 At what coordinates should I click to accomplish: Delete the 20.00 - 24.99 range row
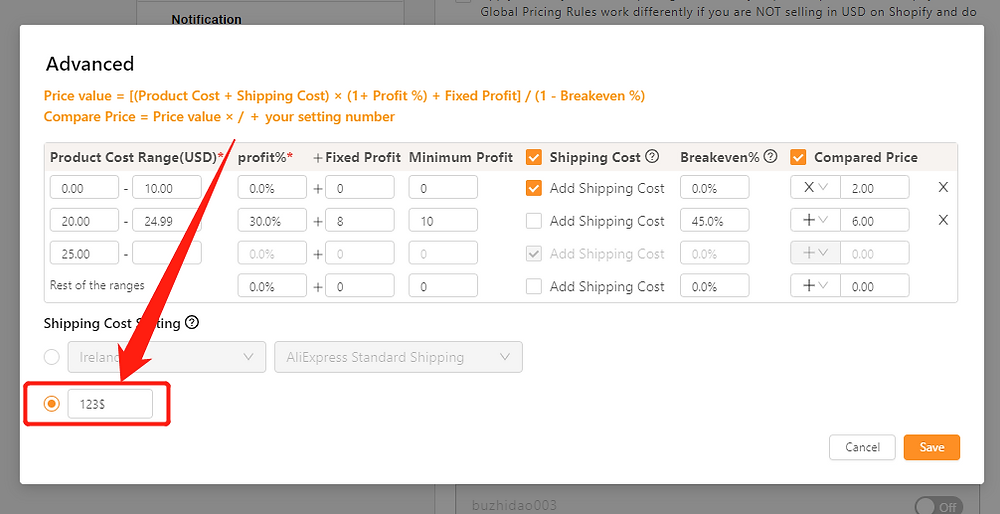tap(943, 220)
